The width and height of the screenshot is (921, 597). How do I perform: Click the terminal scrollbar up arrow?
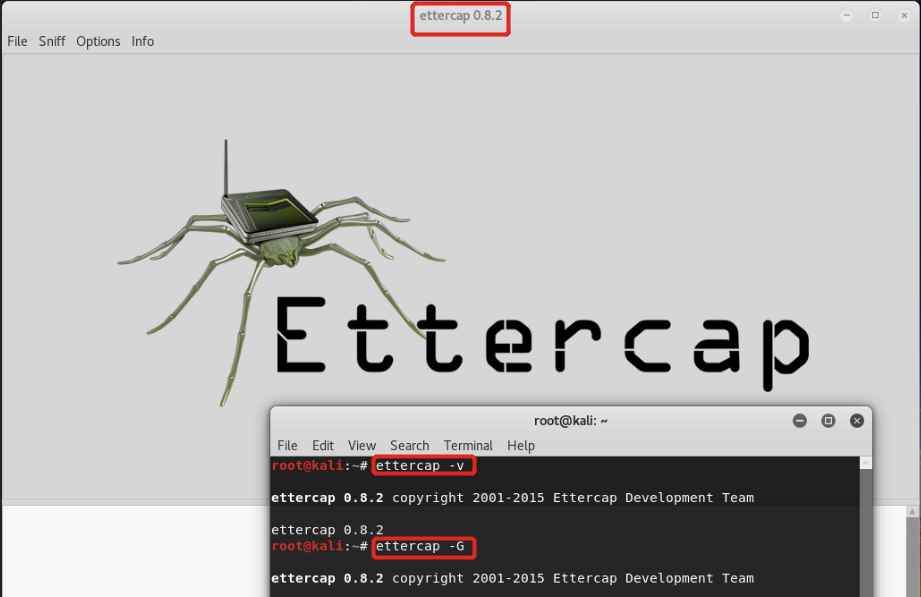click(866, 463)
